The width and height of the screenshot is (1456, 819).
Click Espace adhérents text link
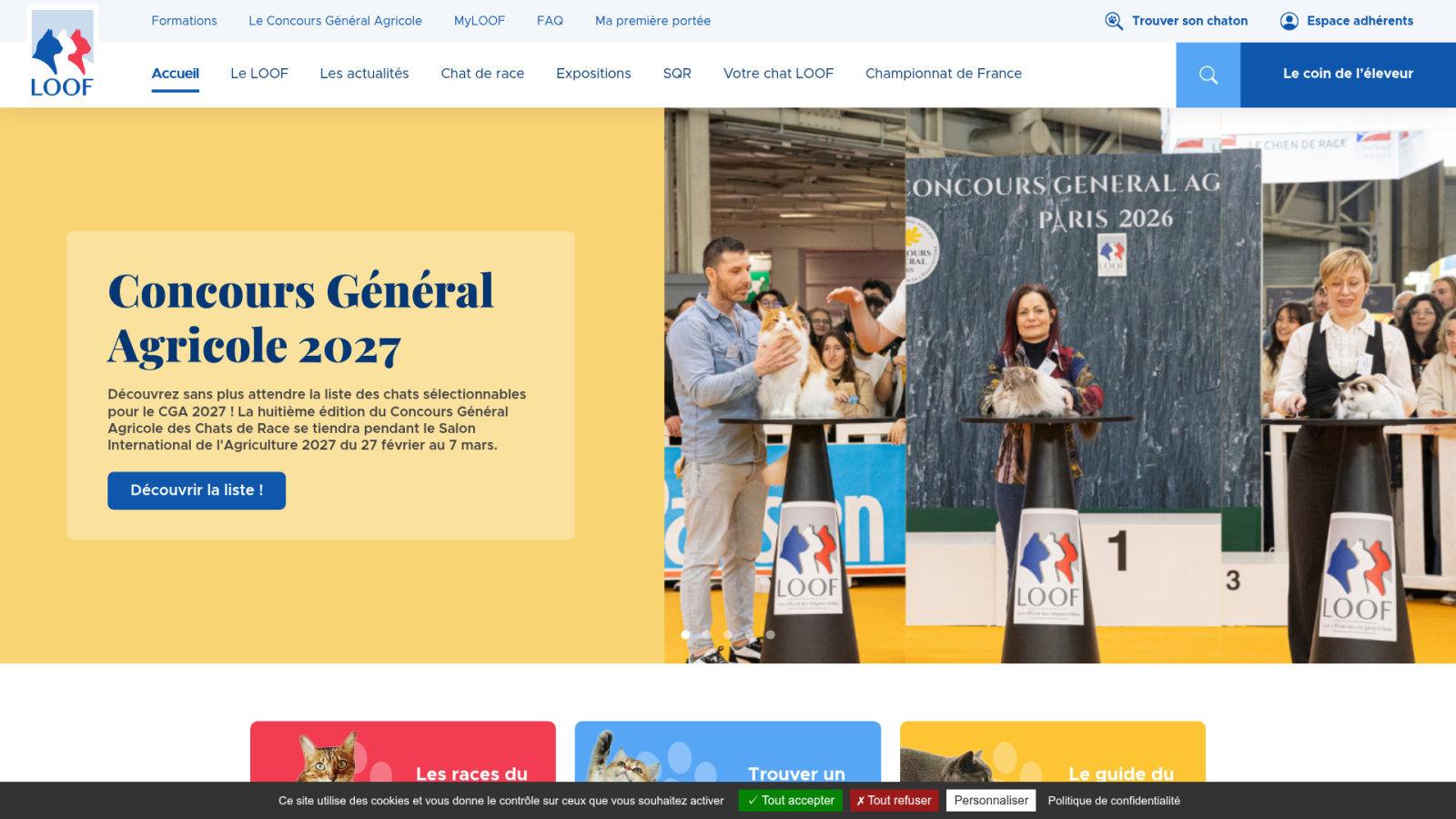point(1360,21)
